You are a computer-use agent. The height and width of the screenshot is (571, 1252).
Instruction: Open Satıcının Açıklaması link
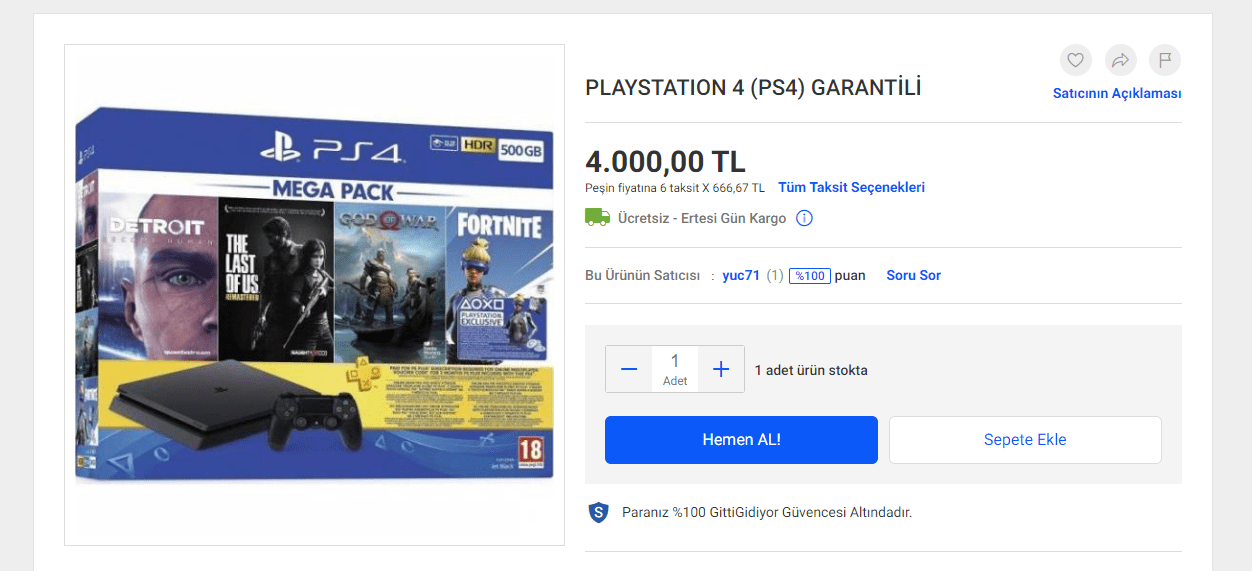pyautogui.click(x=1117, y=93)
